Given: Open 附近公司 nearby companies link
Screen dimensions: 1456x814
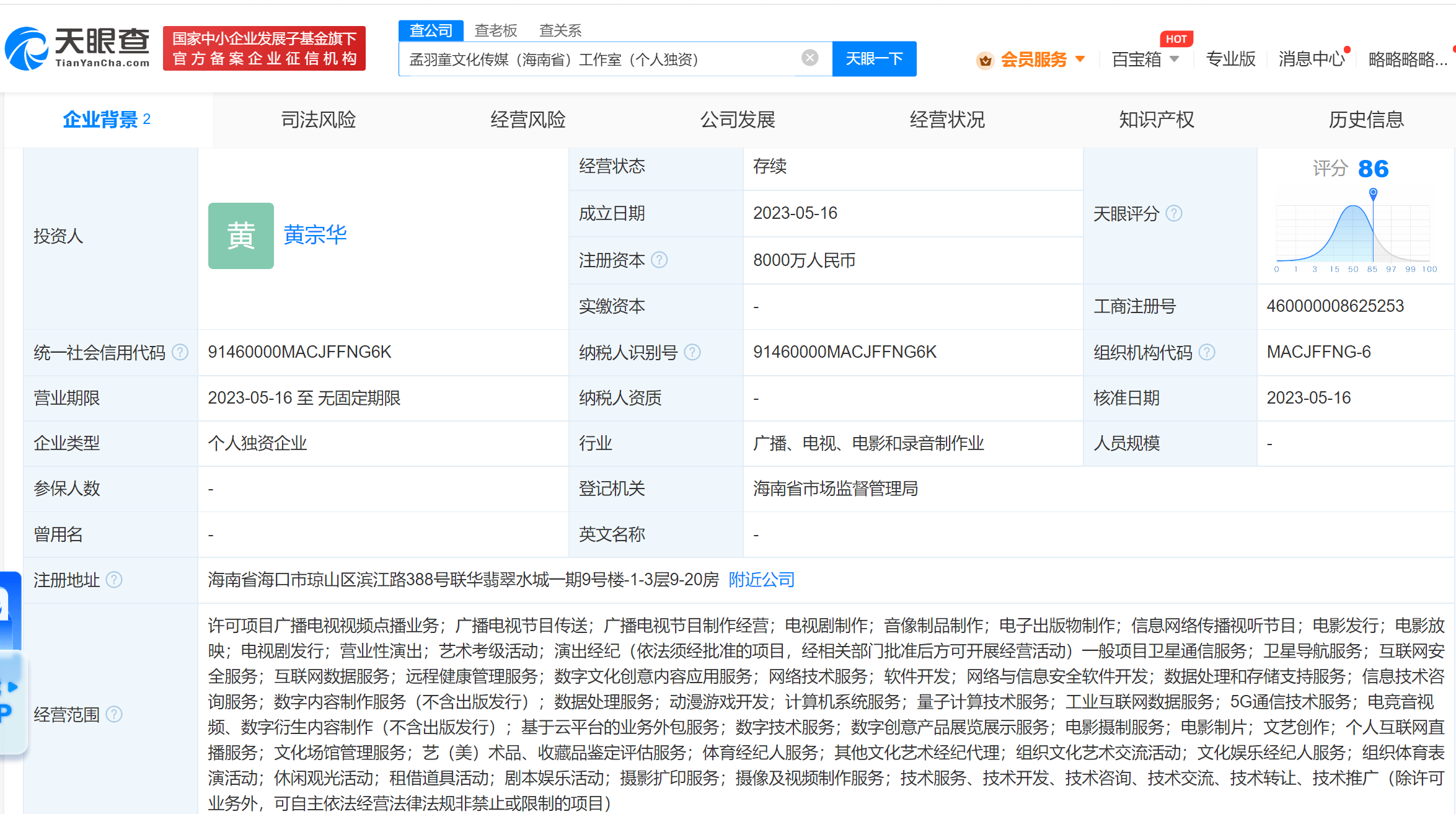Looking at the screenshot, I should [x=761, y=580].
